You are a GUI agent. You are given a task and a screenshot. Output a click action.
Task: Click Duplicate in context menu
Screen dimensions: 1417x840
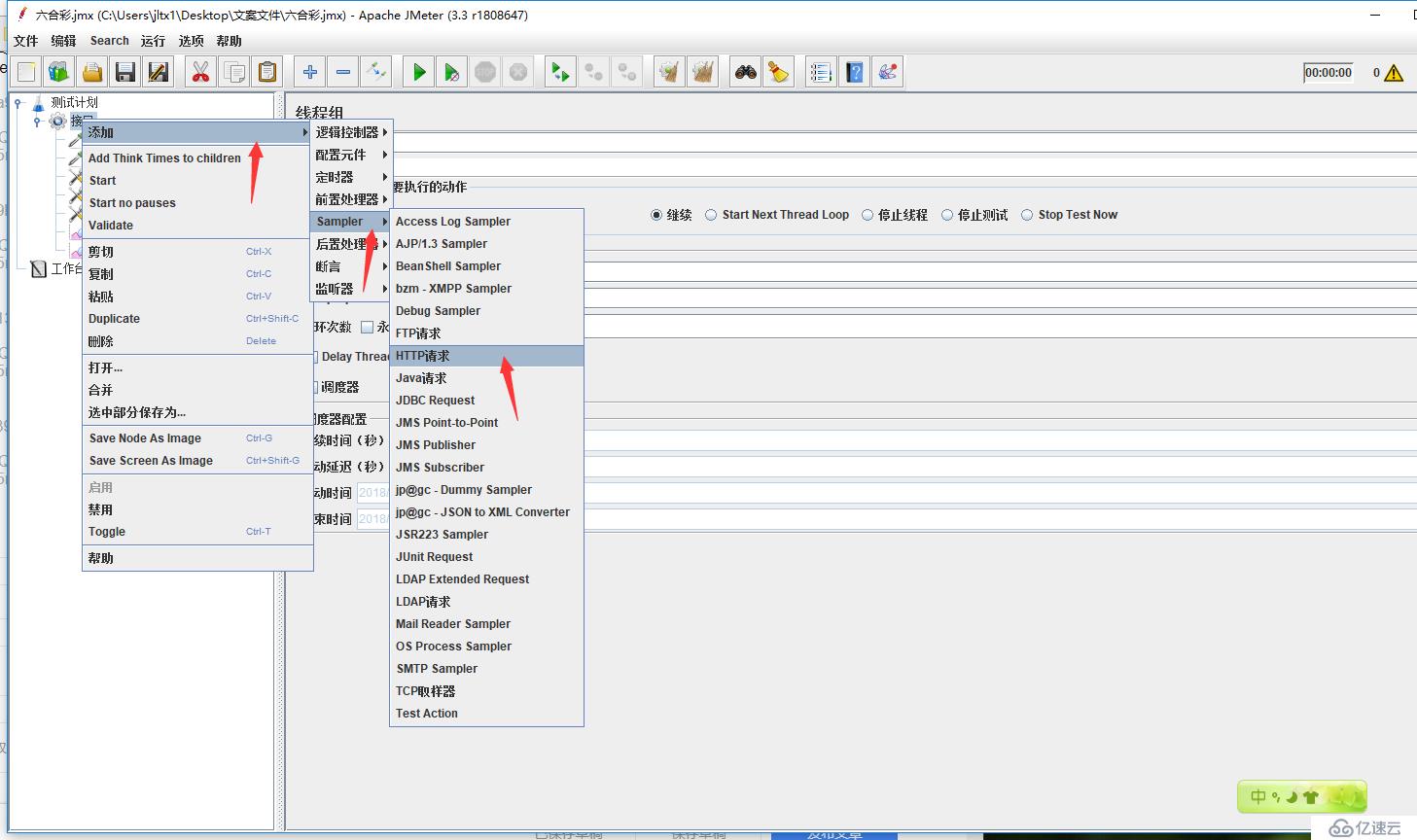(x=197, y=319)
